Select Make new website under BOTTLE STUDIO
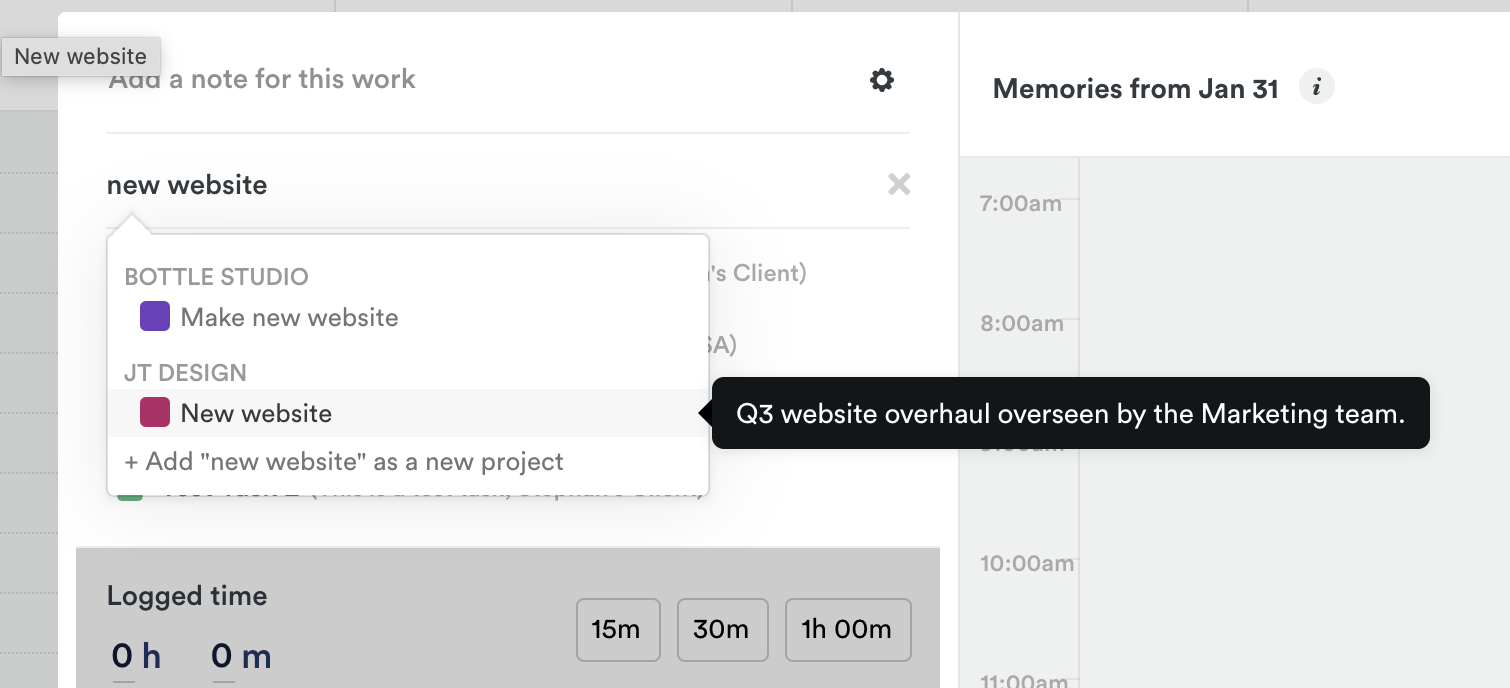 click(288, 316)
